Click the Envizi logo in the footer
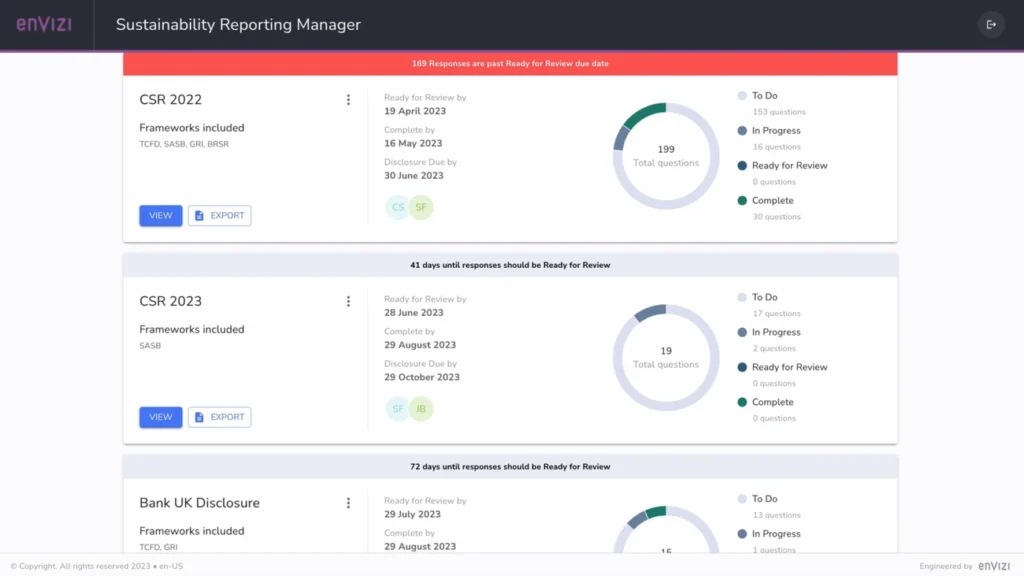The width and height of the screenshot is (1024, 576). click(x=994, y=566)
